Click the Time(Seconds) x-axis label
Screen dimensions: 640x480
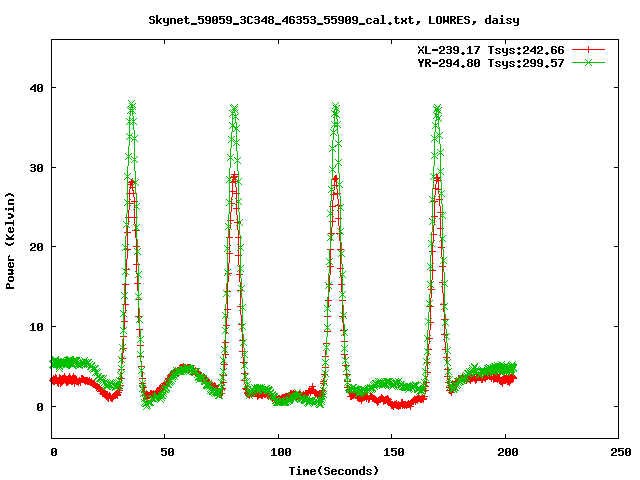[x=333, y=471]
